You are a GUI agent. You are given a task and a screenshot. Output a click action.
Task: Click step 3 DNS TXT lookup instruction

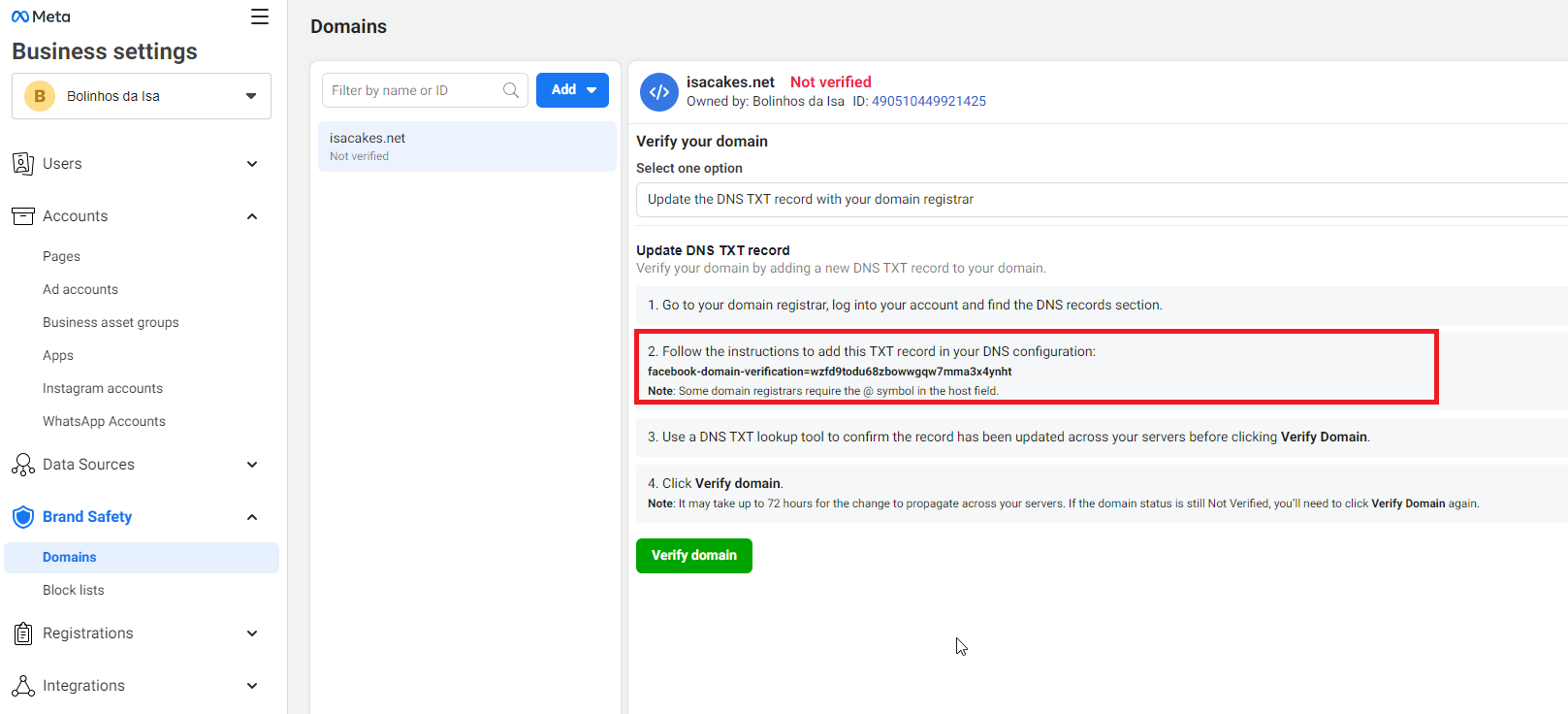[1008, 437]
